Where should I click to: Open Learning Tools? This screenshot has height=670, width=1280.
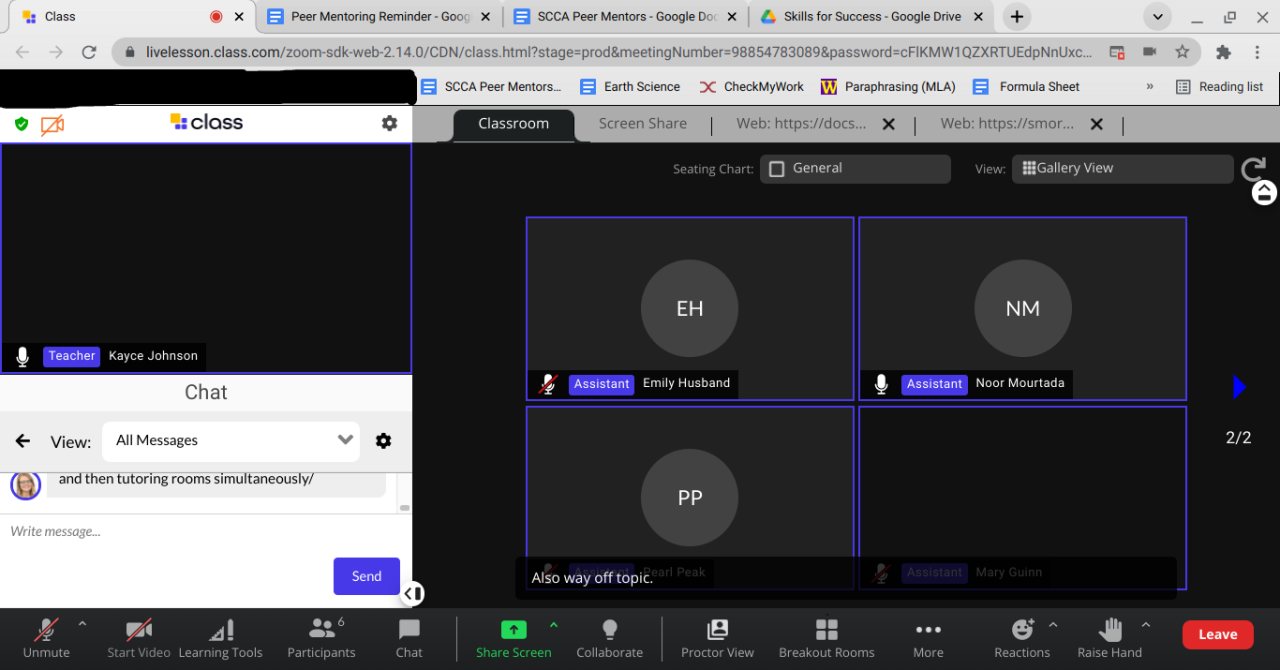(220, 638)
